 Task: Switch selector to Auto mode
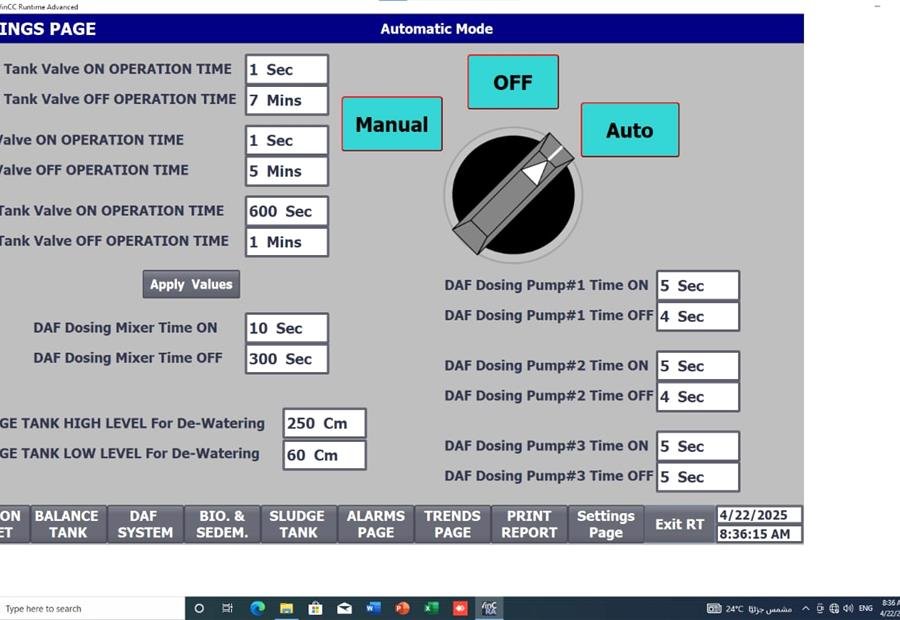(x=630, y=130)
